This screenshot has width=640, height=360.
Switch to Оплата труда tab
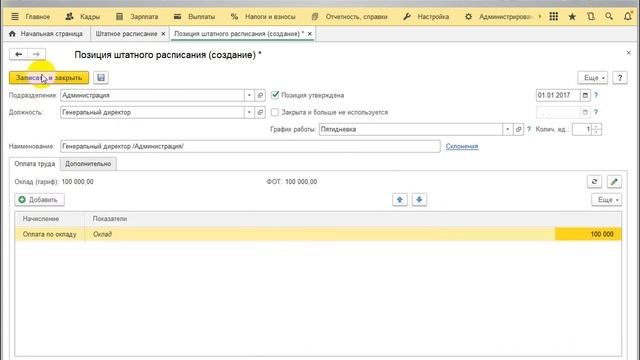pyautogui.click(x=35, y=164)
